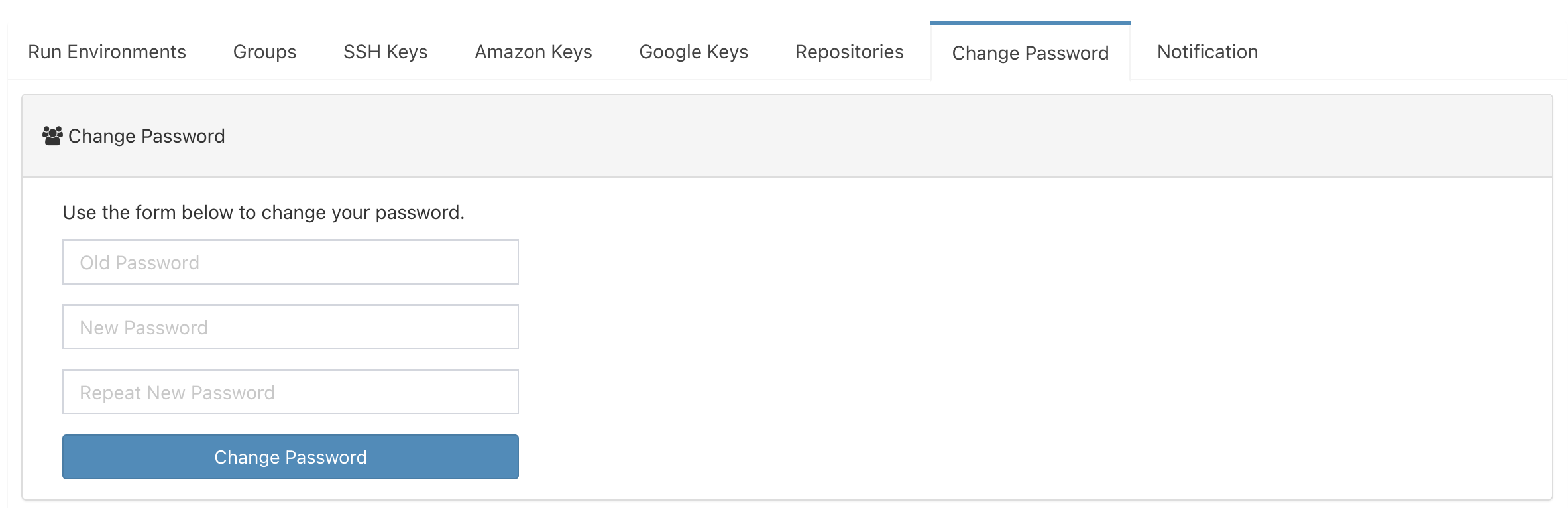Click into the New Password field

290,327
